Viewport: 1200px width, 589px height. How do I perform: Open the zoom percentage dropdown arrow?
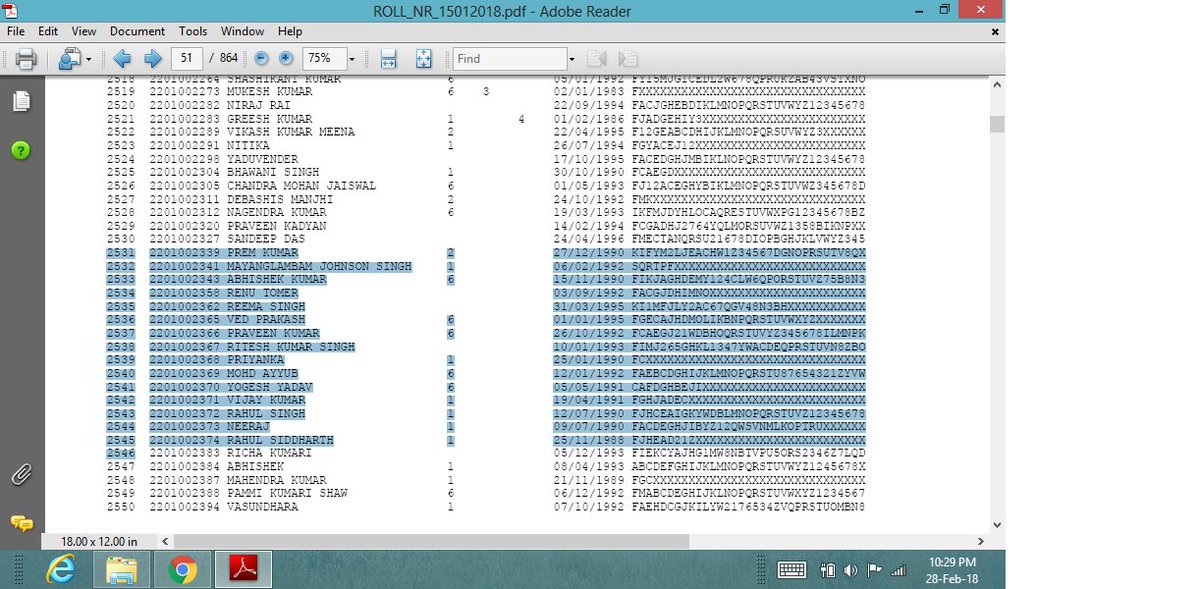click(351, 59)
